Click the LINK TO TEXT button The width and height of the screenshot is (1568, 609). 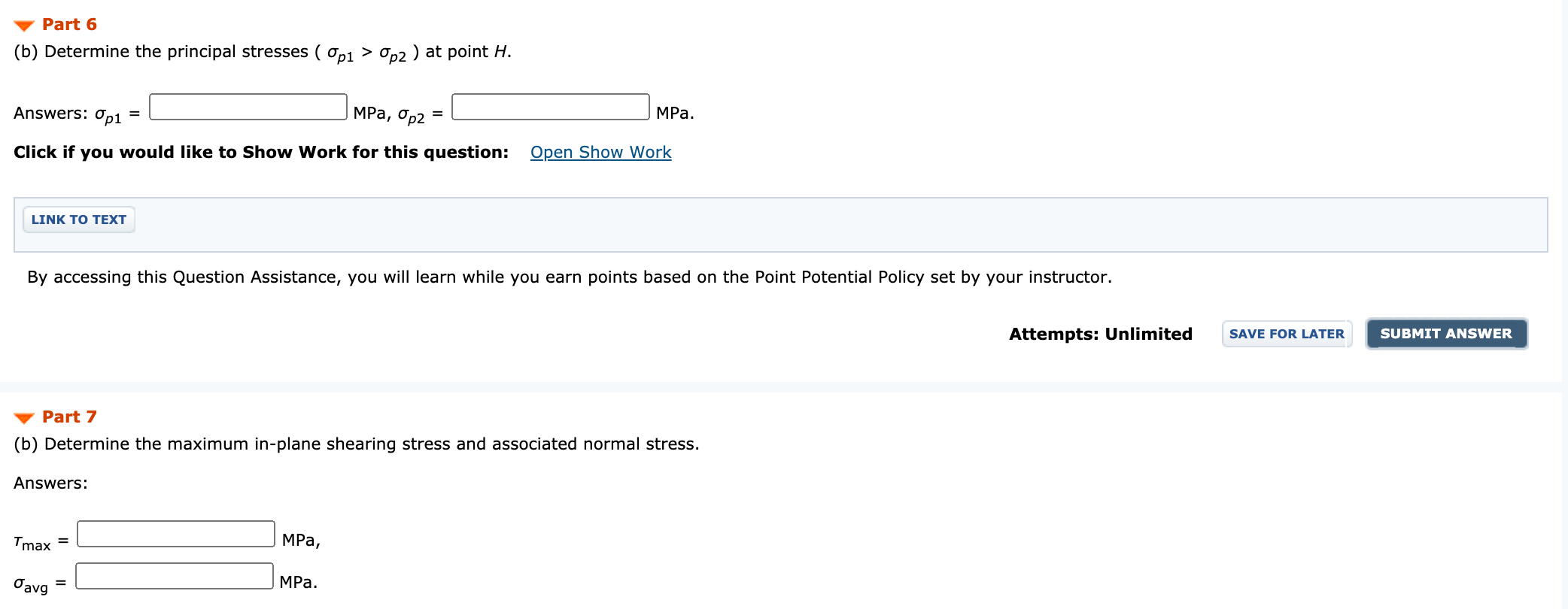tap(79, 220)
